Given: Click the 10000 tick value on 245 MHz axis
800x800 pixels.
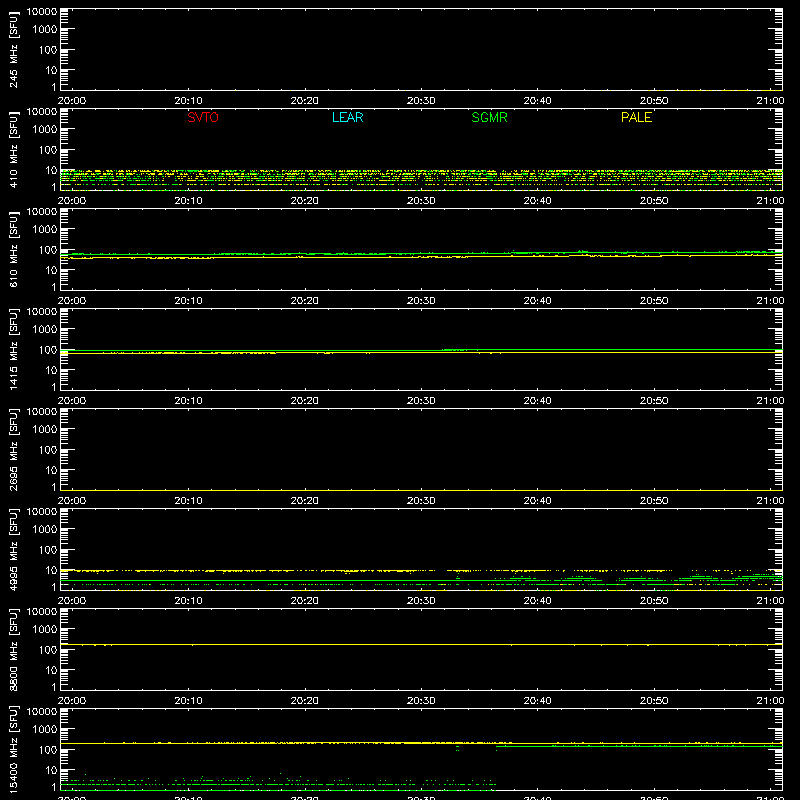Looking at the screenshot, I should 42,12.
